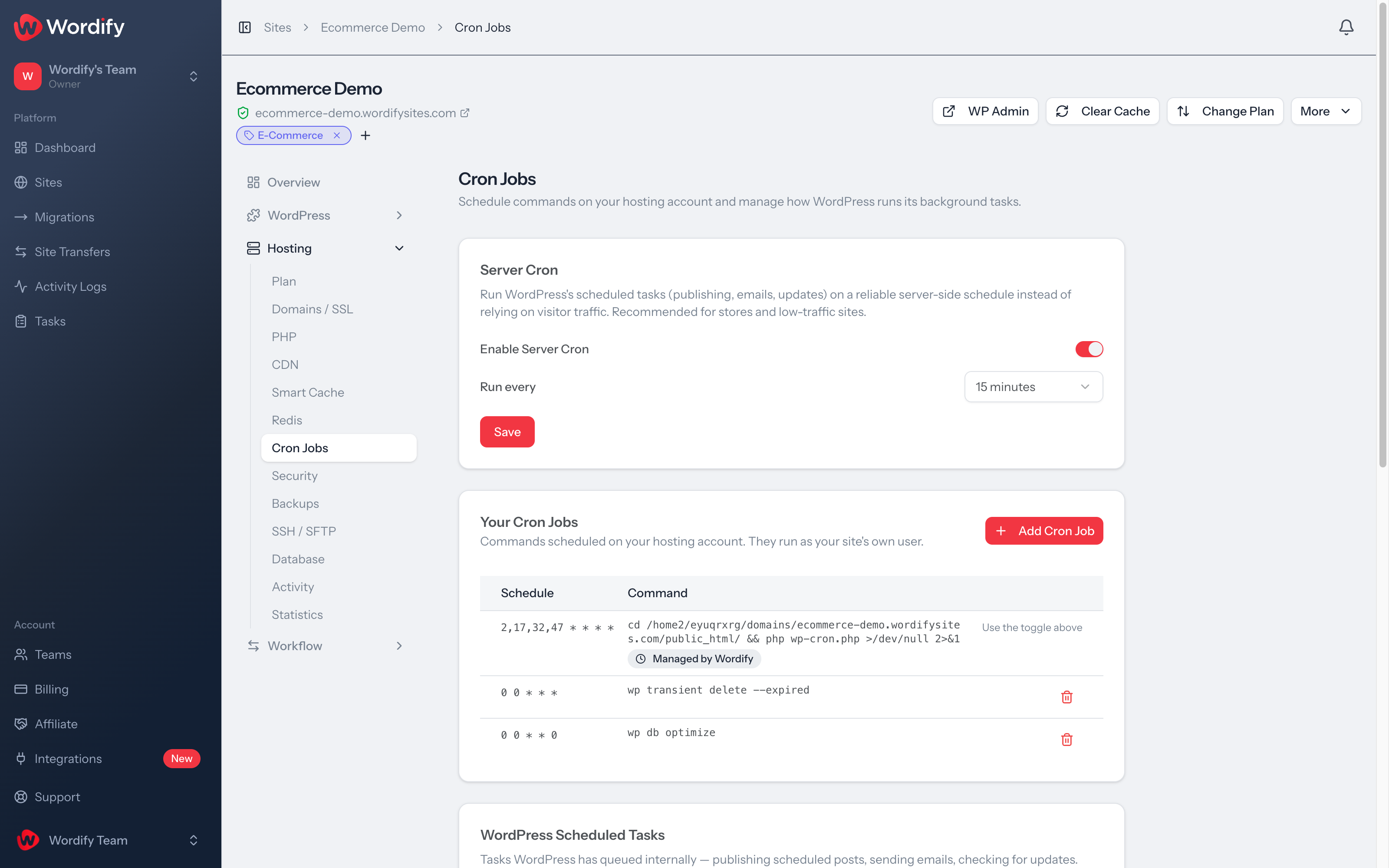
Task: Open site URL external link icon
Action: click(465, 113)
